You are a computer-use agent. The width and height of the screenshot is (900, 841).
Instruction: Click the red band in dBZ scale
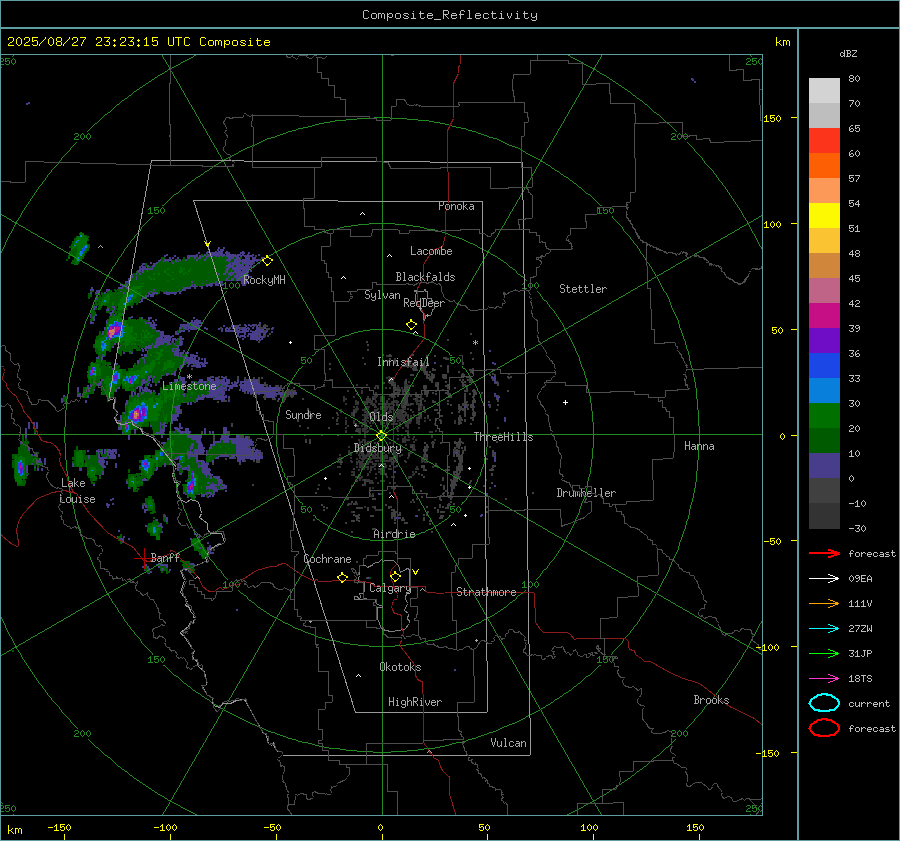pos(824,141)
